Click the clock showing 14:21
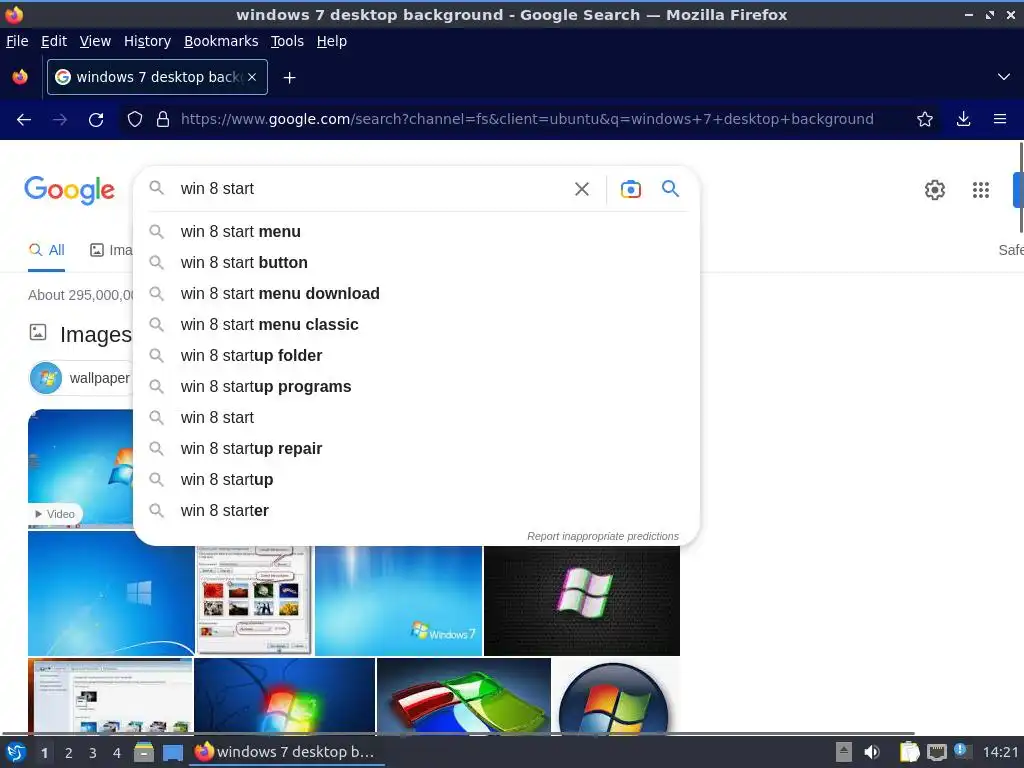This screenshot has width=1024, height=768. [1000, 752]
